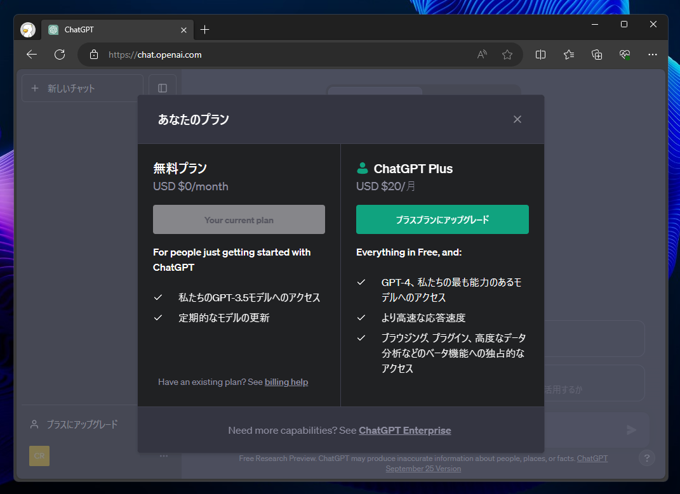The width and height of the screenshot is (680, 494).
Task: Click 新しいチャット in the sidebar
Action: click(82, 88)
